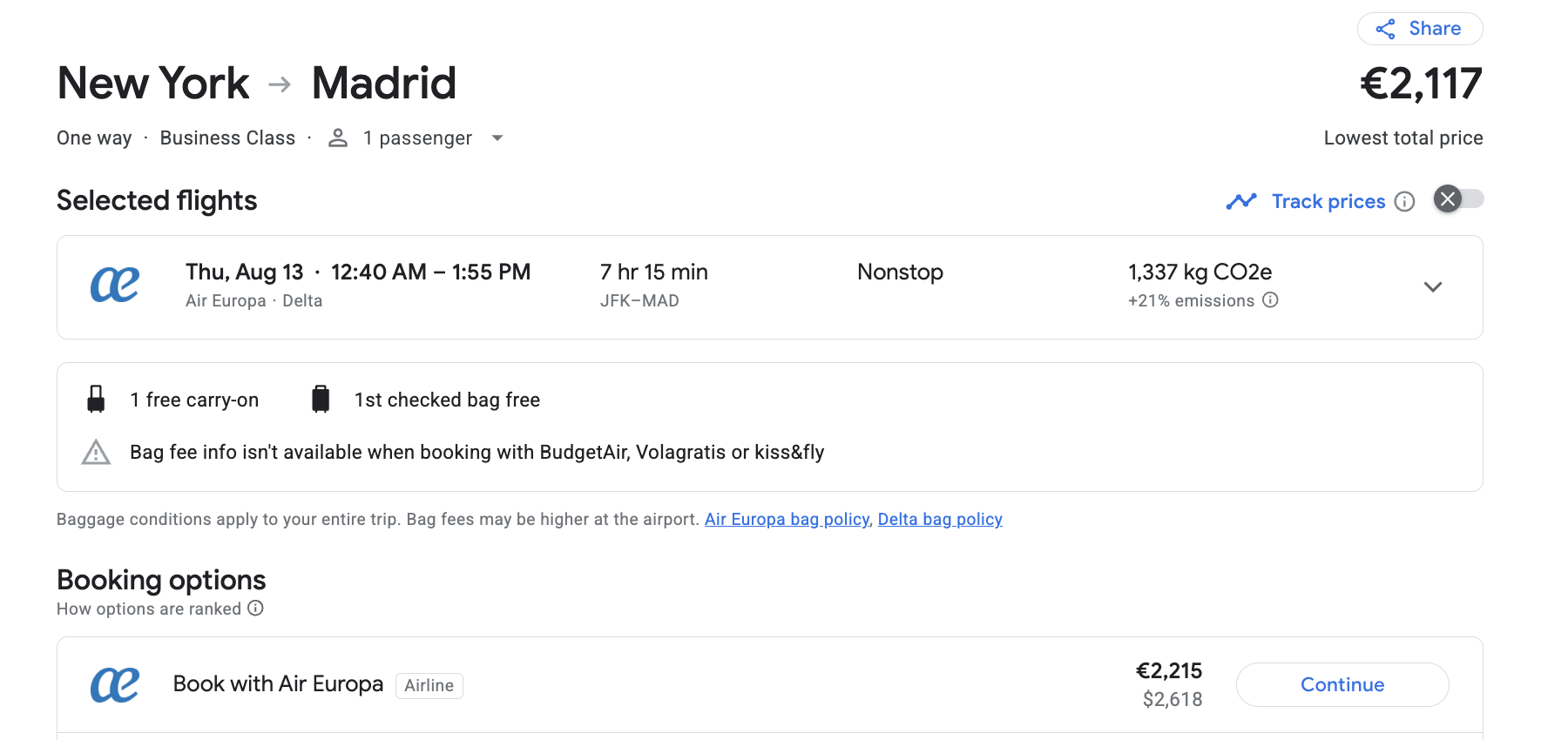Viewport: 1568px width, 740px height.
Task: Click Continue for Book with Air Europa
Action: pyautogui.click(x=1342, y=684)
